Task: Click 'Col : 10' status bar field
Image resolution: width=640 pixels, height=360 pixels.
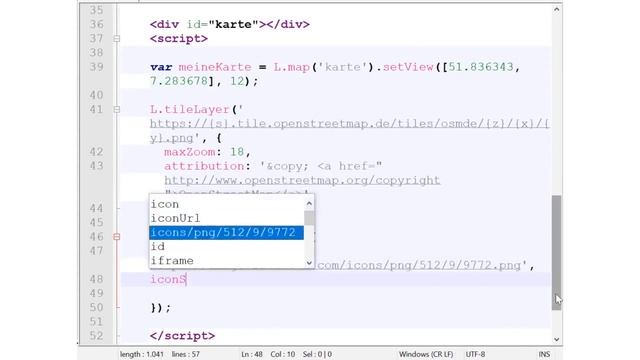Action: pos(283,354)
